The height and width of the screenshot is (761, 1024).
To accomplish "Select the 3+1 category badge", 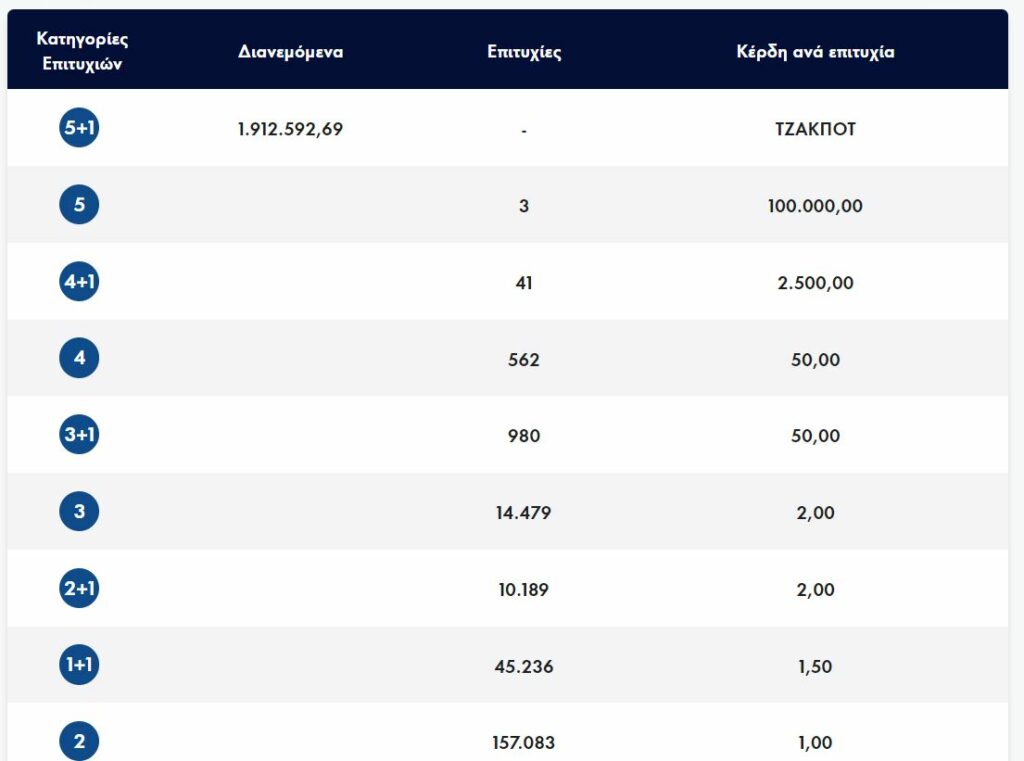I will tap(79, 435).
